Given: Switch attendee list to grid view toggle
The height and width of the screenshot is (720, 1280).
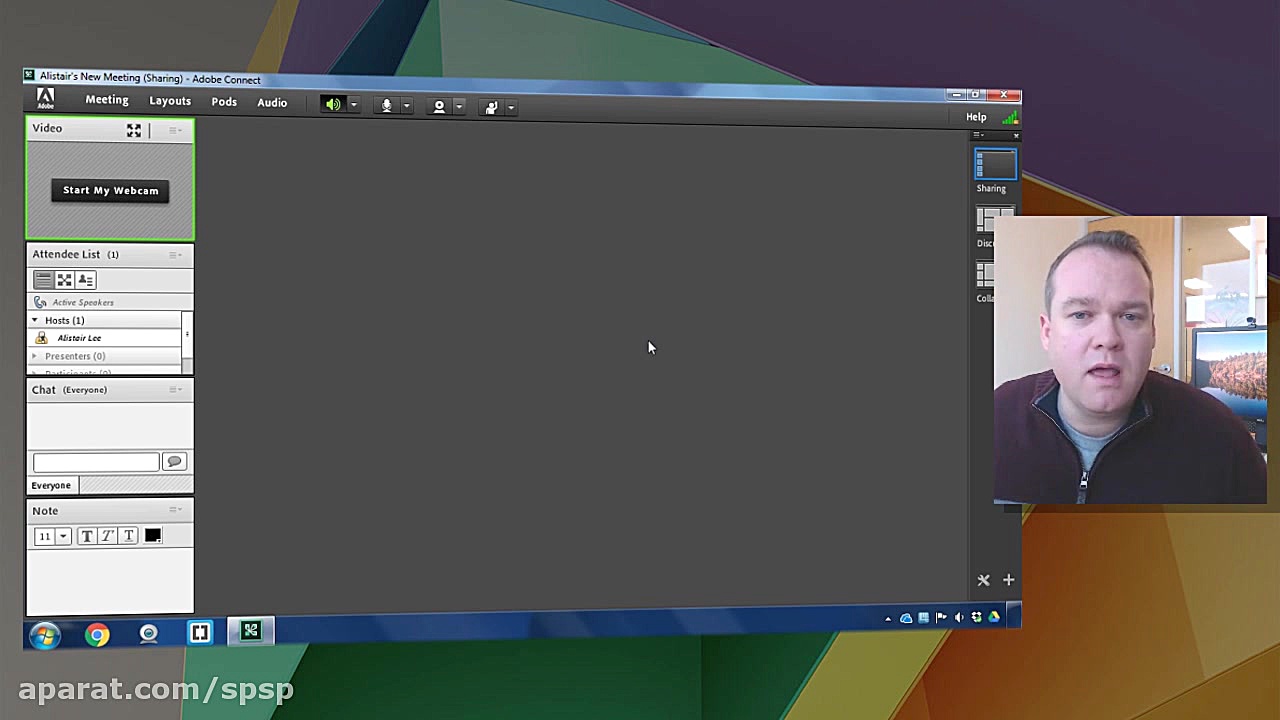Looking at the screenshot, I should pyautogui.click(x=64, y=280).
